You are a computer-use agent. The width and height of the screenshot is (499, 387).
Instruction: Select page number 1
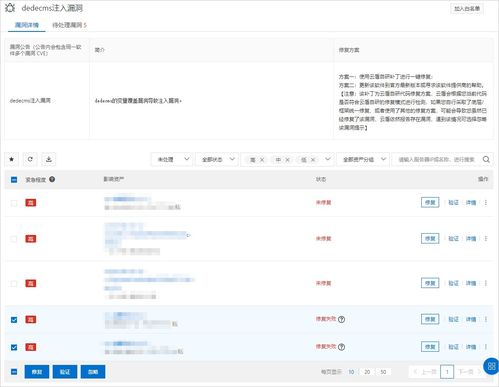pos(447,372)
